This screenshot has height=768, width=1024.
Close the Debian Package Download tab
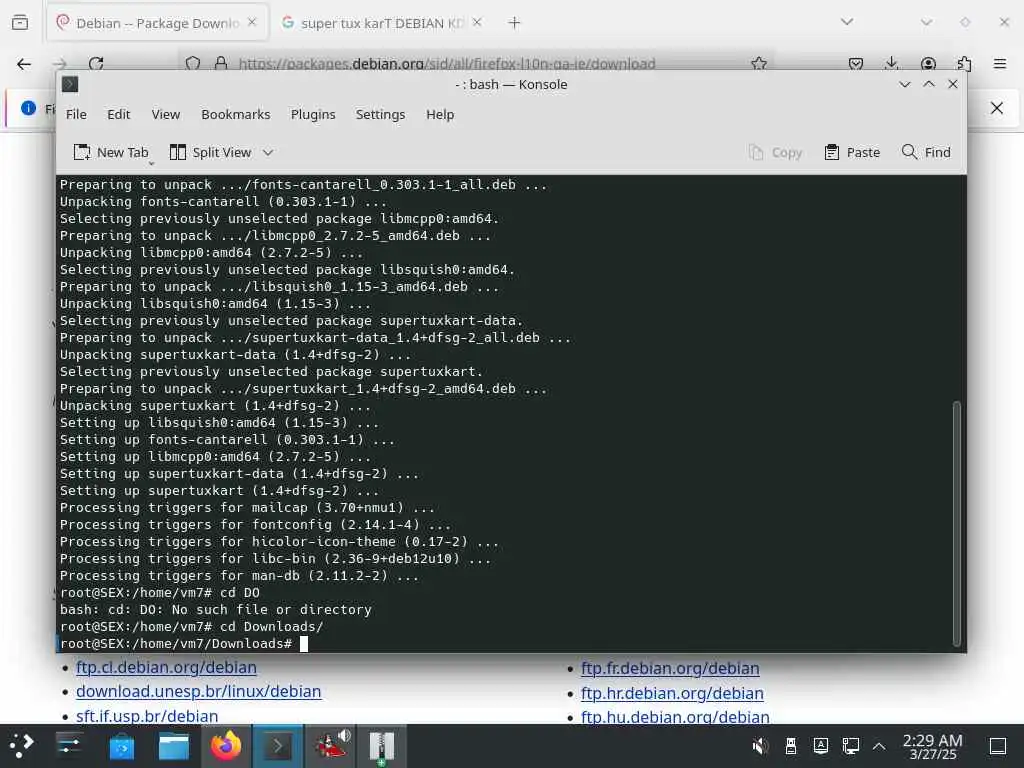pyautogui.click(x=252, y=22)
